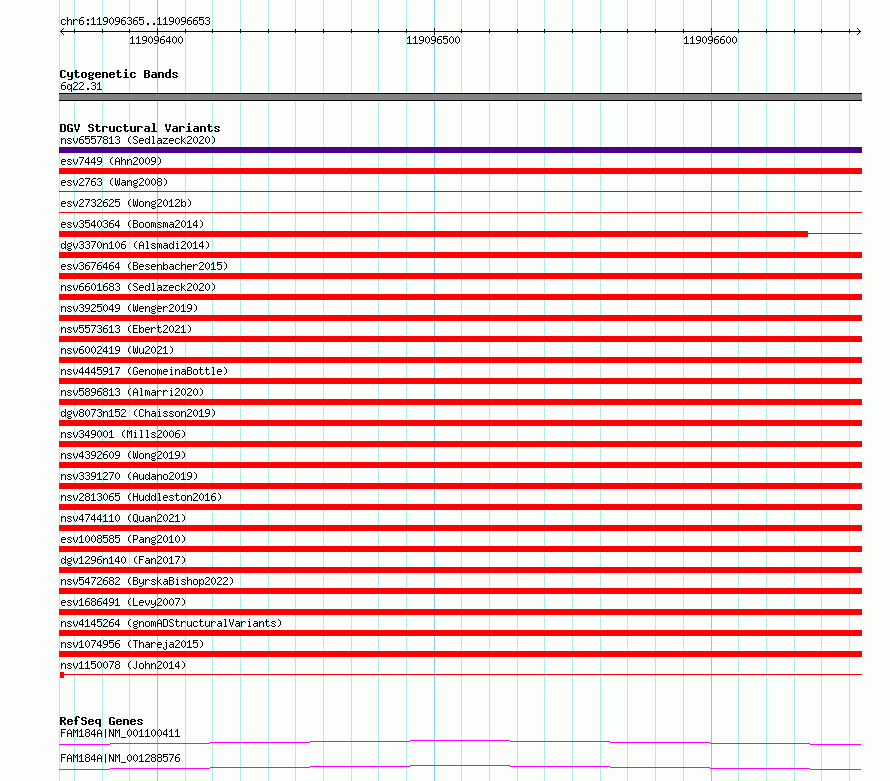Click the blue bar under nsv6557813

pyautogui.click(x=460, y=150)
